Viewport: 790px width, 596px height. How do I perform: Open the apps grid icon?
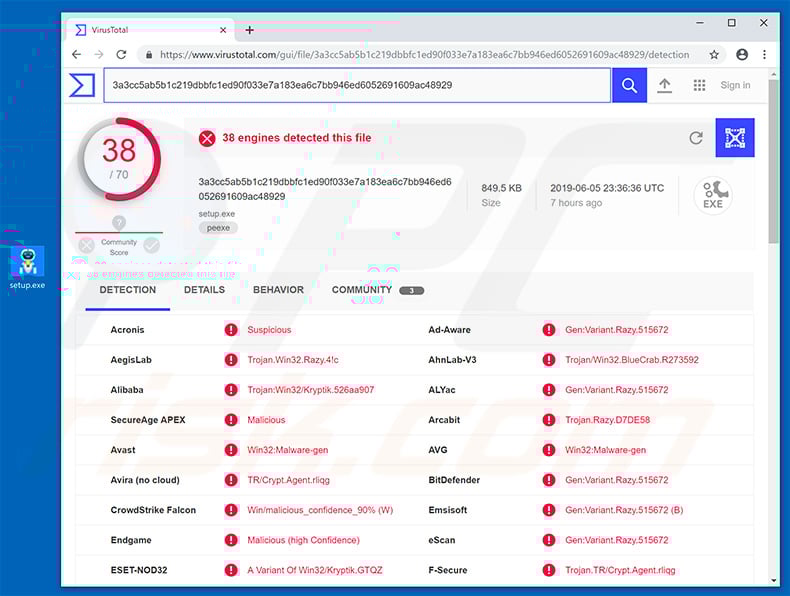tap(699, 86)
